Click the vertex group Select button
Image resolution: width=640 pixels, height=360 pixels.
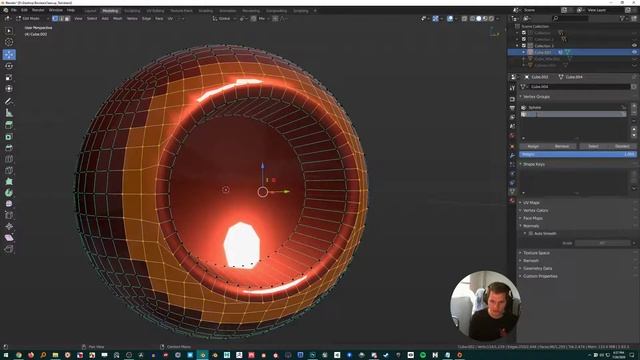593,146
